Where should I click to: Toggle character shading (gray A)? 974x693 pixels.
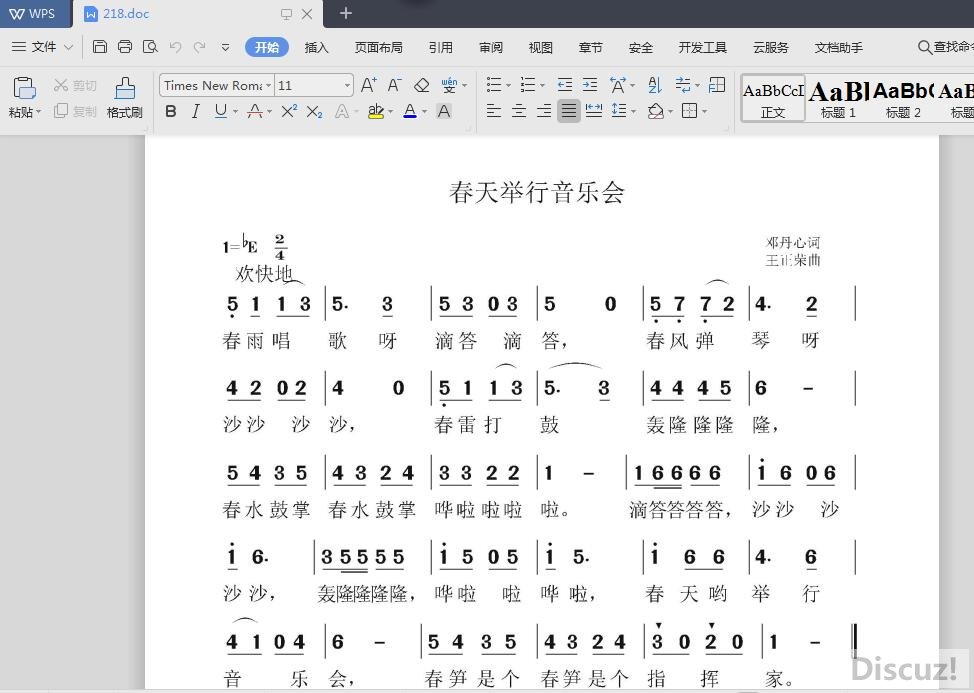(444, 111)
